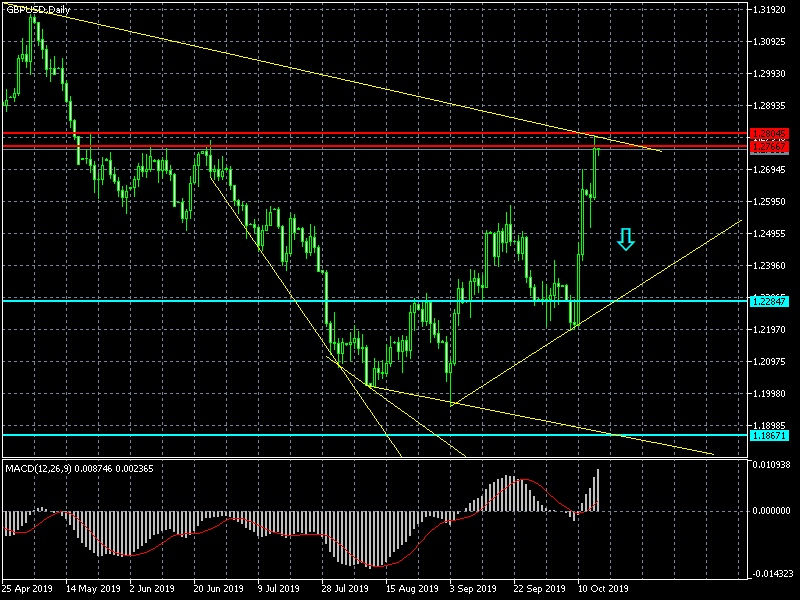
Task: Click the 3 Sep 2019 date label
Action: pyautogui.click(x=473, y=589)
